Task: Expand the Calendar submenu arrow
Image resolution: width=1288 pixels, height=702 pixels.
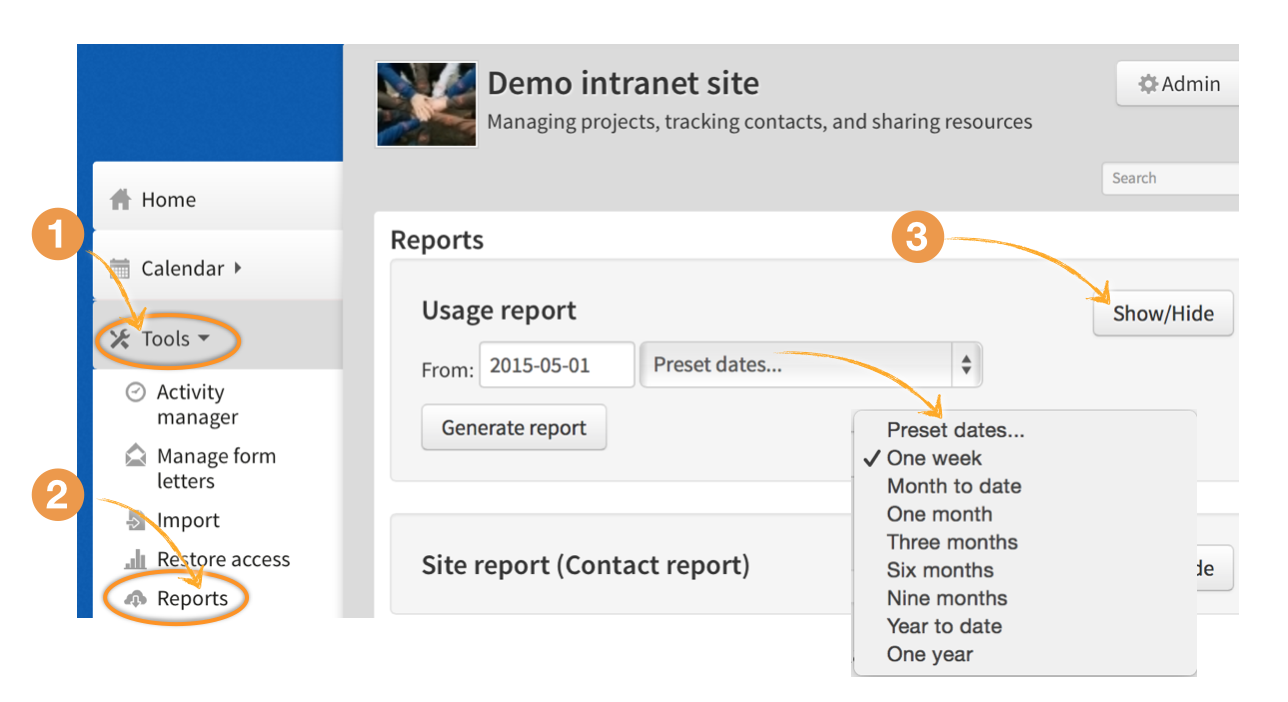Action: pyautogui.click(x=237, y=268)
